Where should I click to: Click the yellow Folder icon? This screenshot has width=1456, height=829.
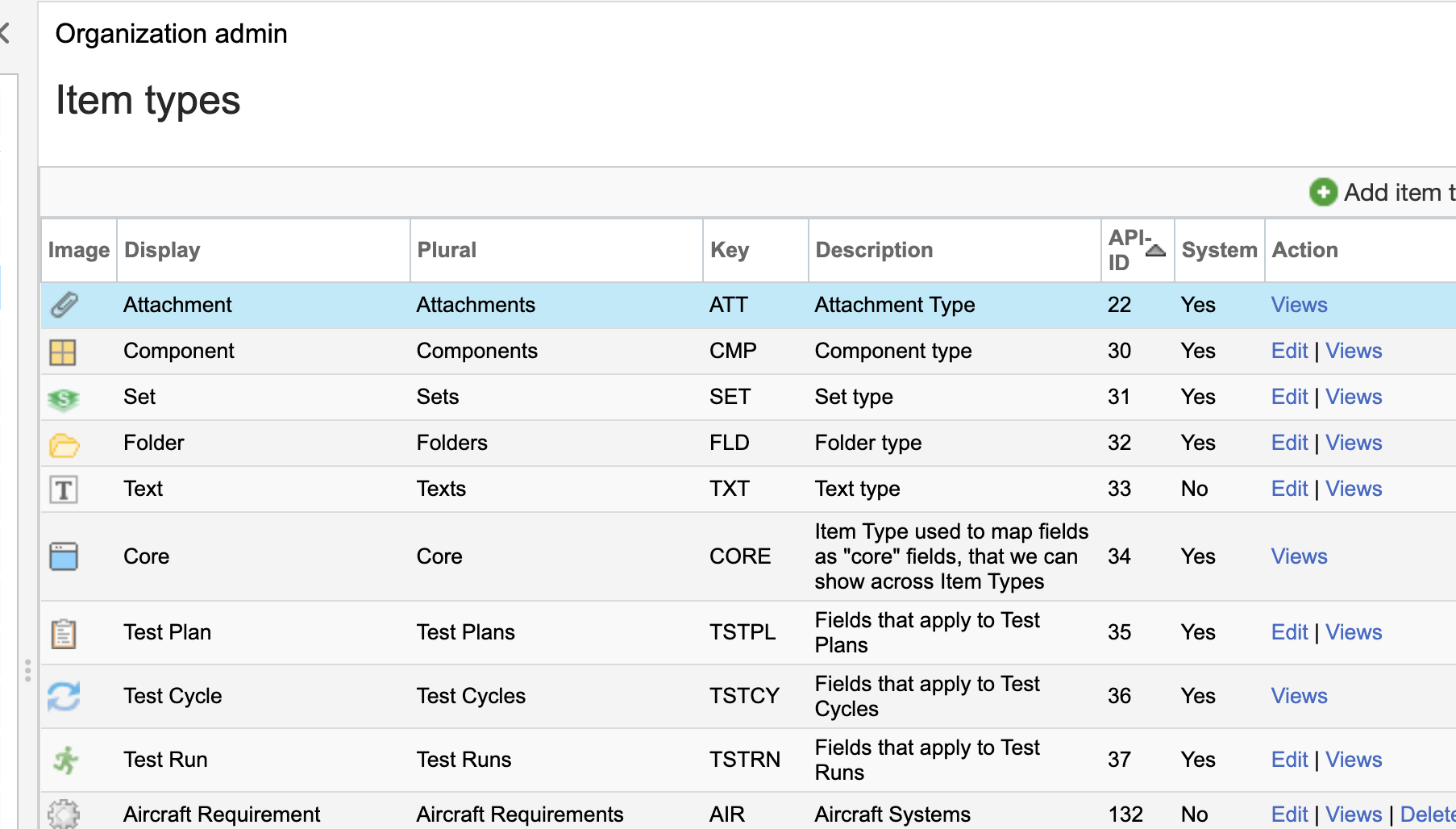pyautogui.click(x=64, y=444)
